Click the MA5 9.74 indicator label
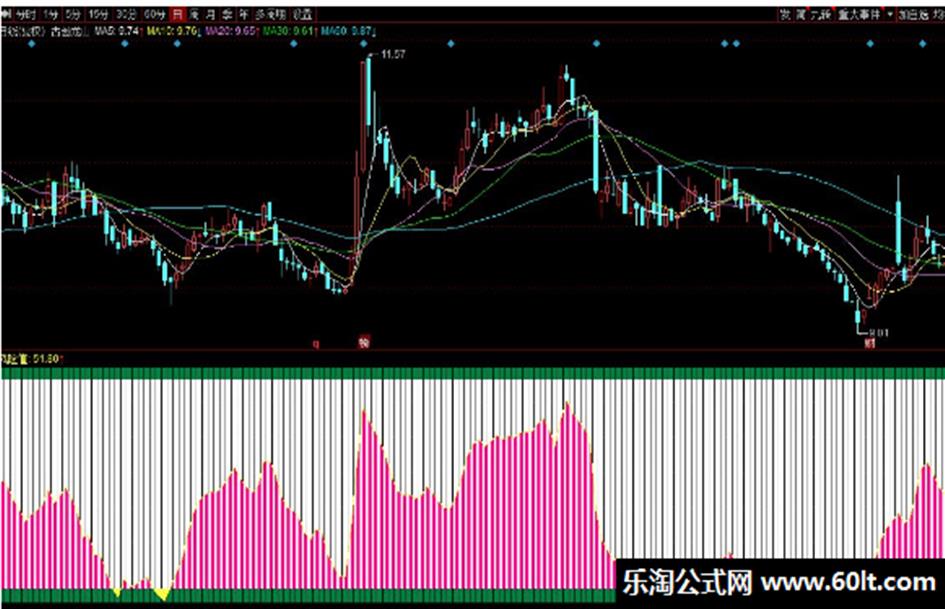This screenshot has width=945, height=609. point(118,31)
